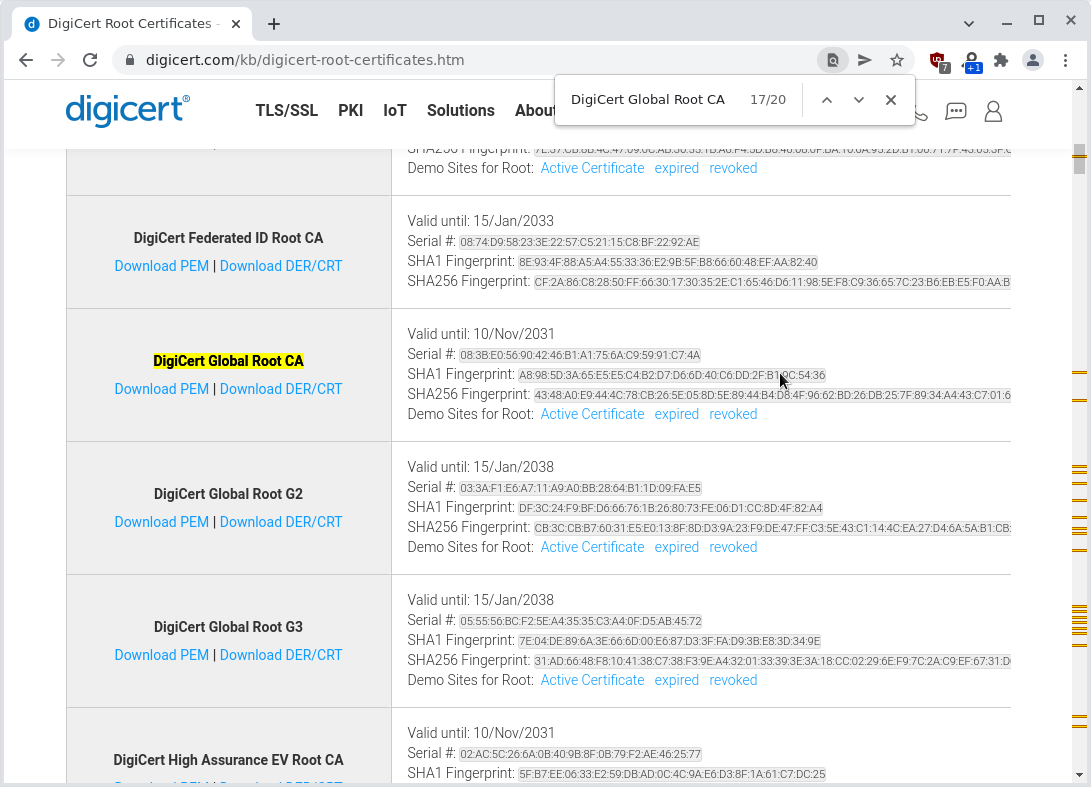Image resolution: width=1091 pixels, height=787 pixels.
Task: Open the uBlock Origin extension
Action: [x=939, y=61]
